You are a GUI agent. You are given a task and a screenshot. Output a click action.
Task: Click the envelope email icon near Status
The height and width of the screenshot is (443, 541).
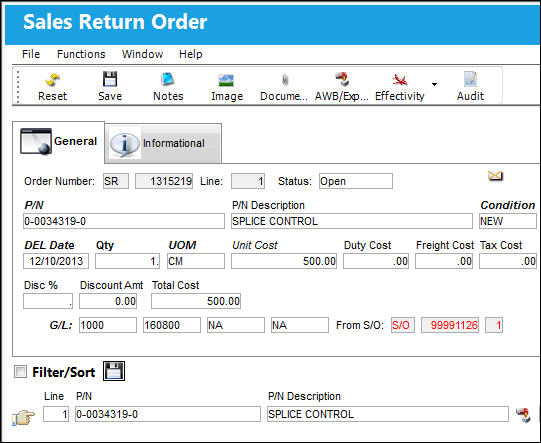(495, 176)
